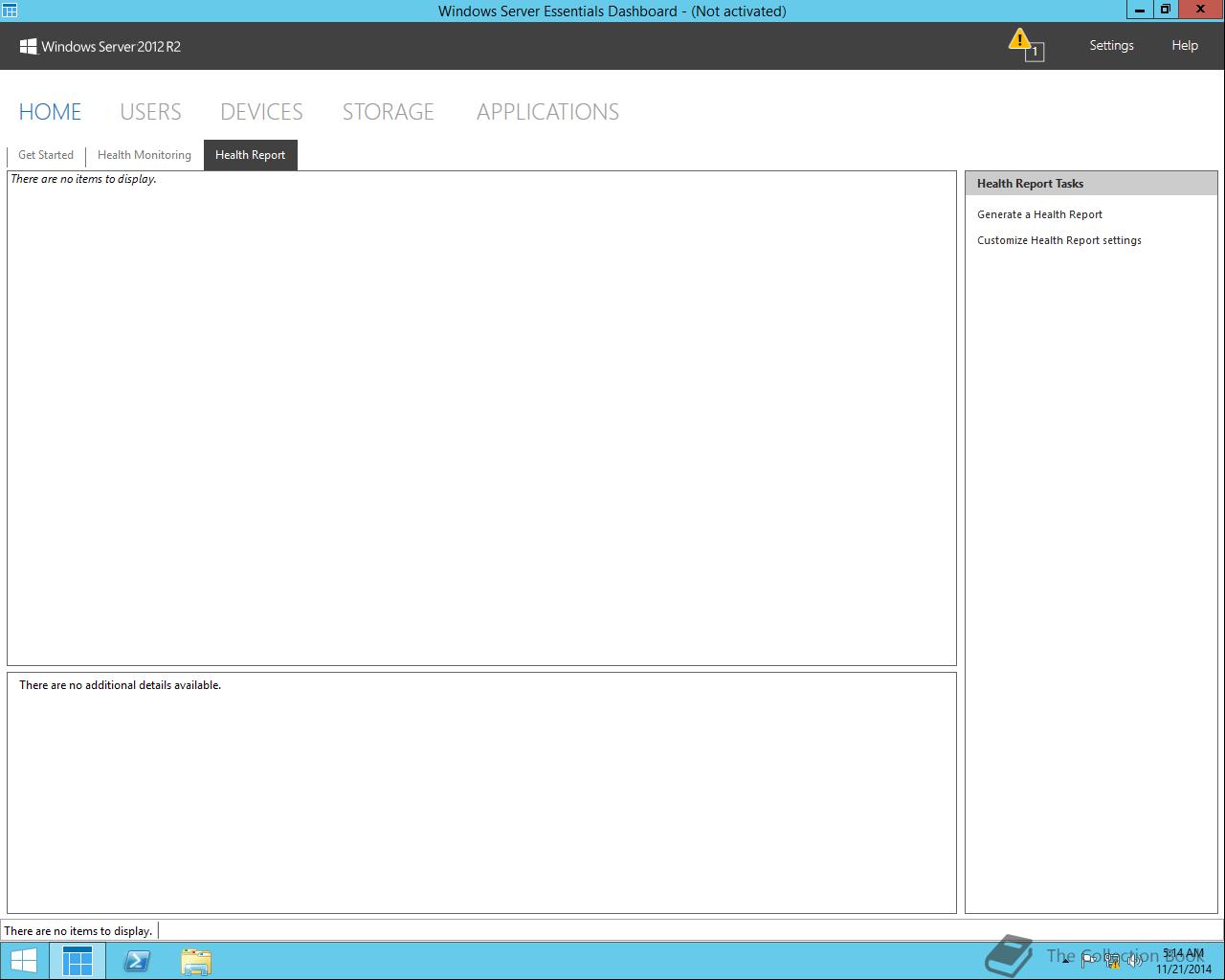1225x980 pixels.
Task: Click the Health Report Tasks header
Action: click(x=1091, y=184)
